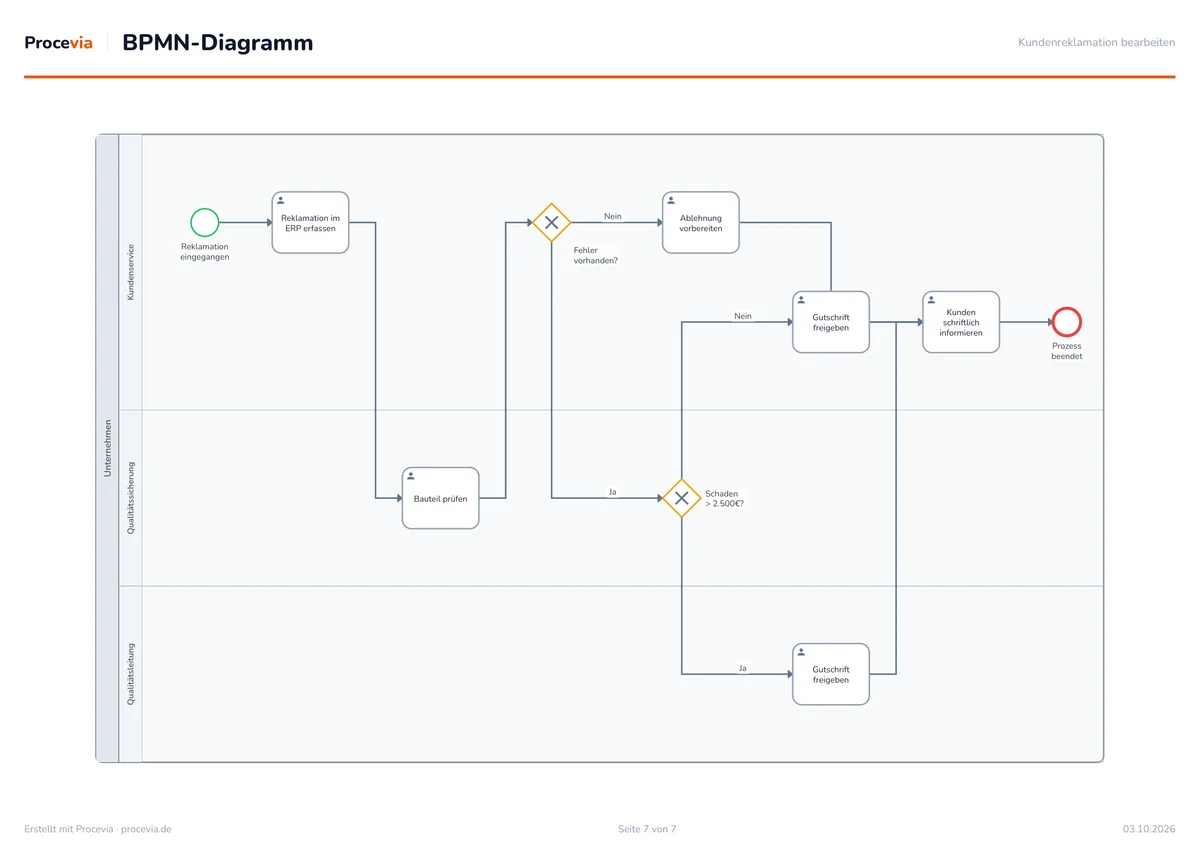Select the 'Bauteil prüfen' task box

pos(440,498)
